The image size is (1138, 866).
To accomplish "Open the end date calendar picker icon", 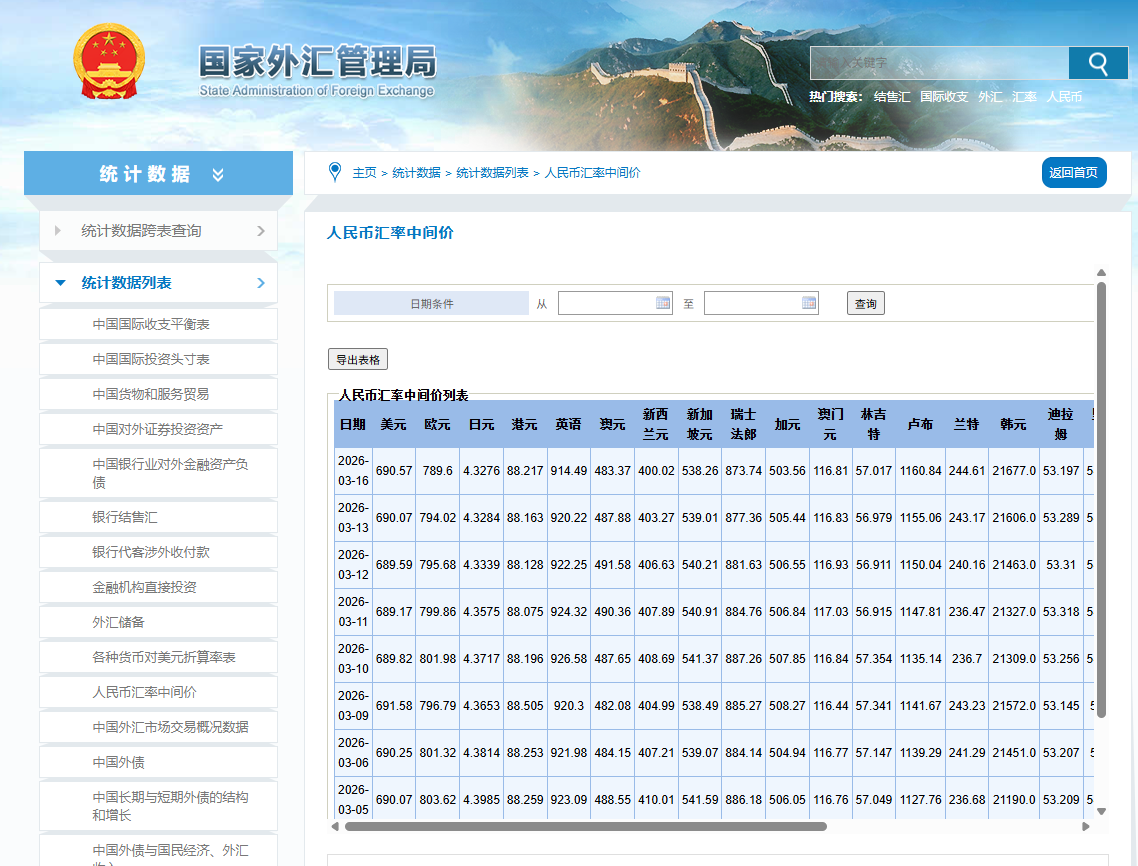I will coord(809,303).
